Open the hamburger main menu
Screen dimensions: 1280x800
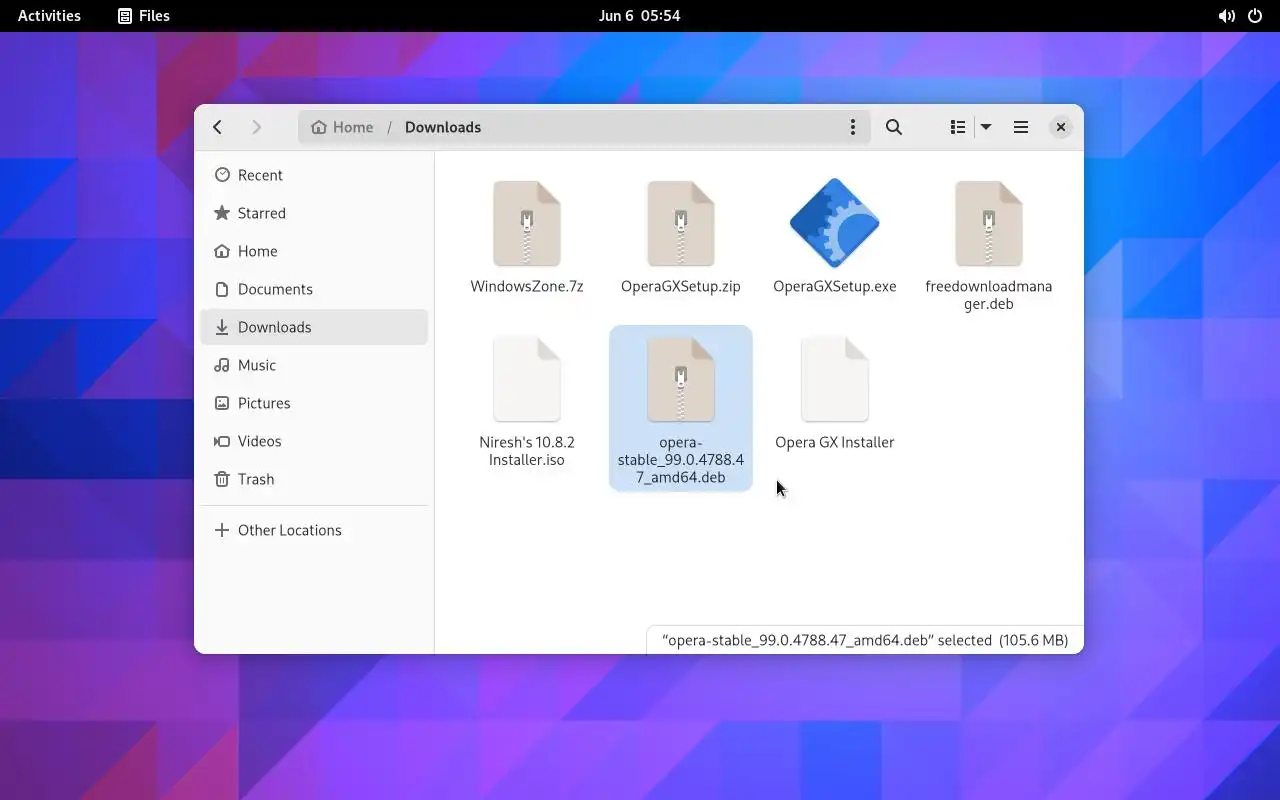tap(1021, 127)
